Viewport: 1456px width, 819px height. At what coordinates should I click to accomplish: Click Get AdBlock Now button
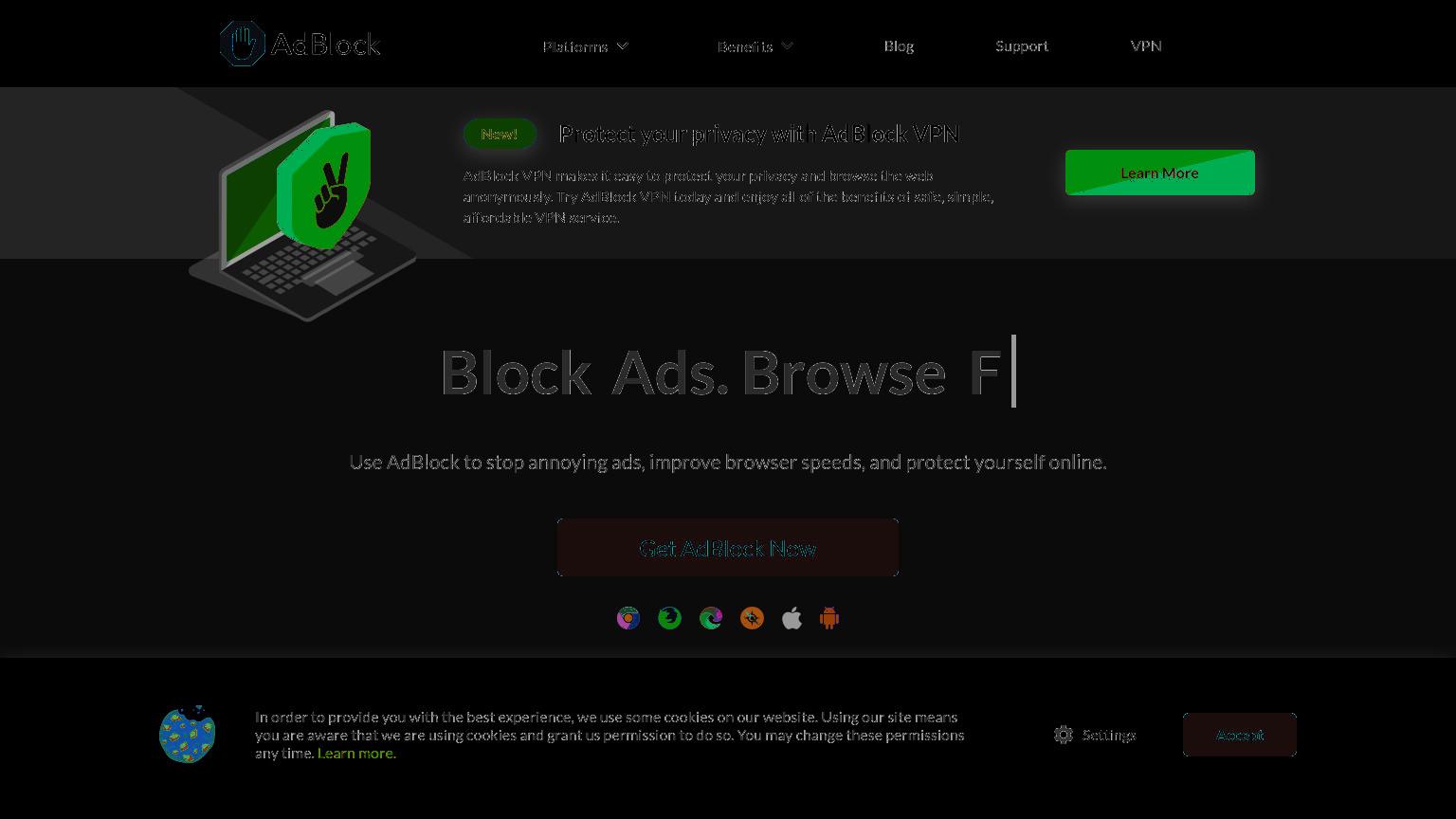tap(728, 548)
